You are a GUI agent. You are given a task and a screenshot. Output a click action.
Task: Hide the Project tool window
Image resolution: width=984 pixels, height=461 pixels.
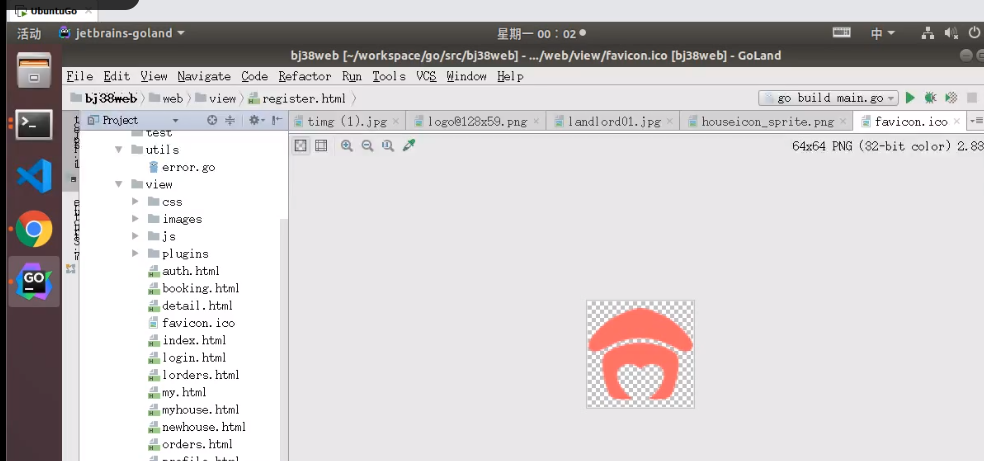[x=276, y=120]
